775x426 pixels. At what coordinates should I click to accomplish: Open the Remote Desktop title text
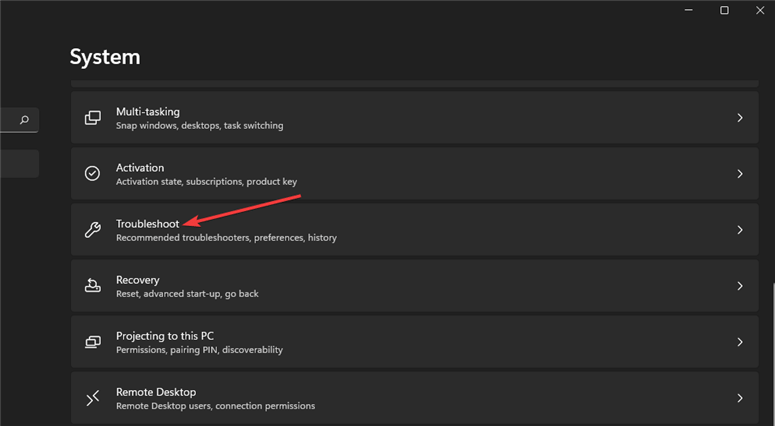tap(156, 392)
